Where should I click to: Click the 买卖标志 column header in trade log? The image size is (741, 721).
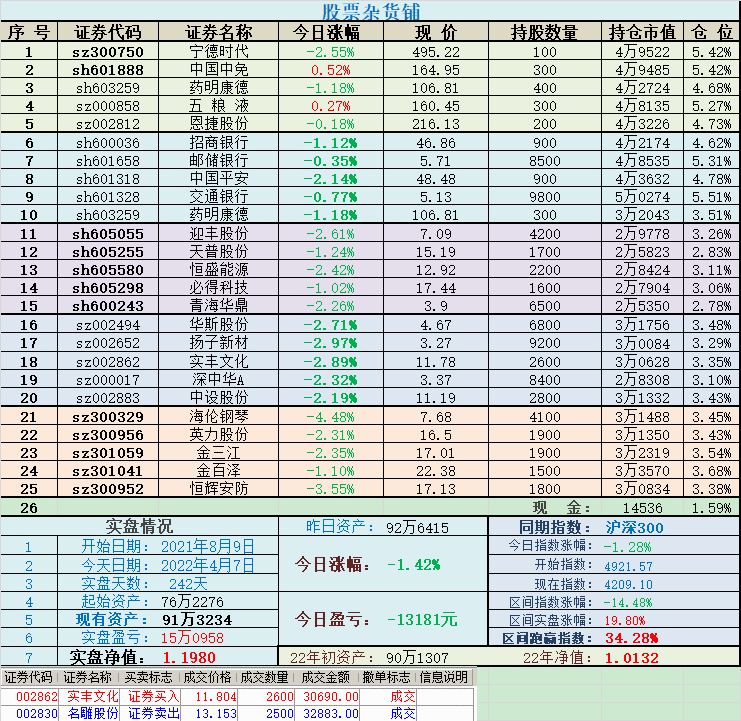pos(148,677)
